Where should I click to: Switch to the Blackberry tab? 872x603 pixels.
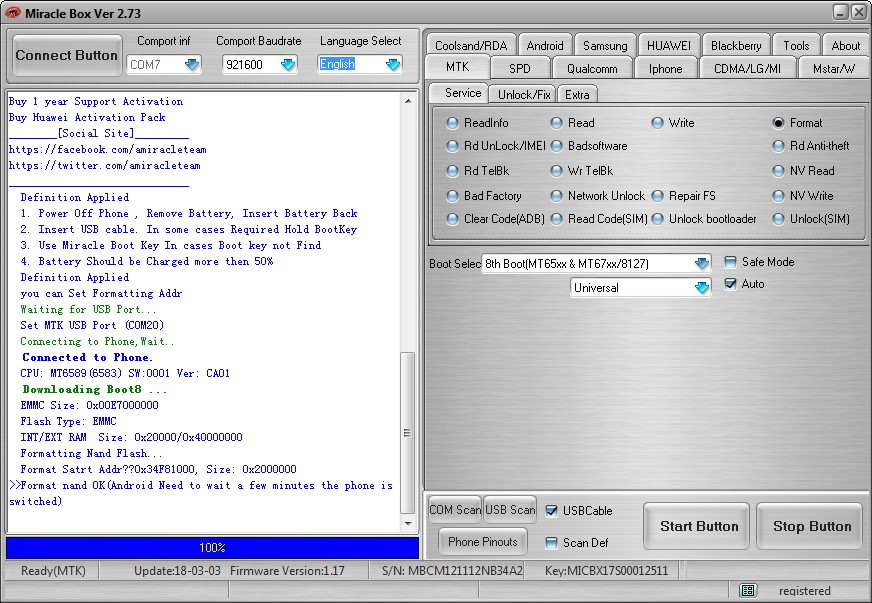coord(736,46)
